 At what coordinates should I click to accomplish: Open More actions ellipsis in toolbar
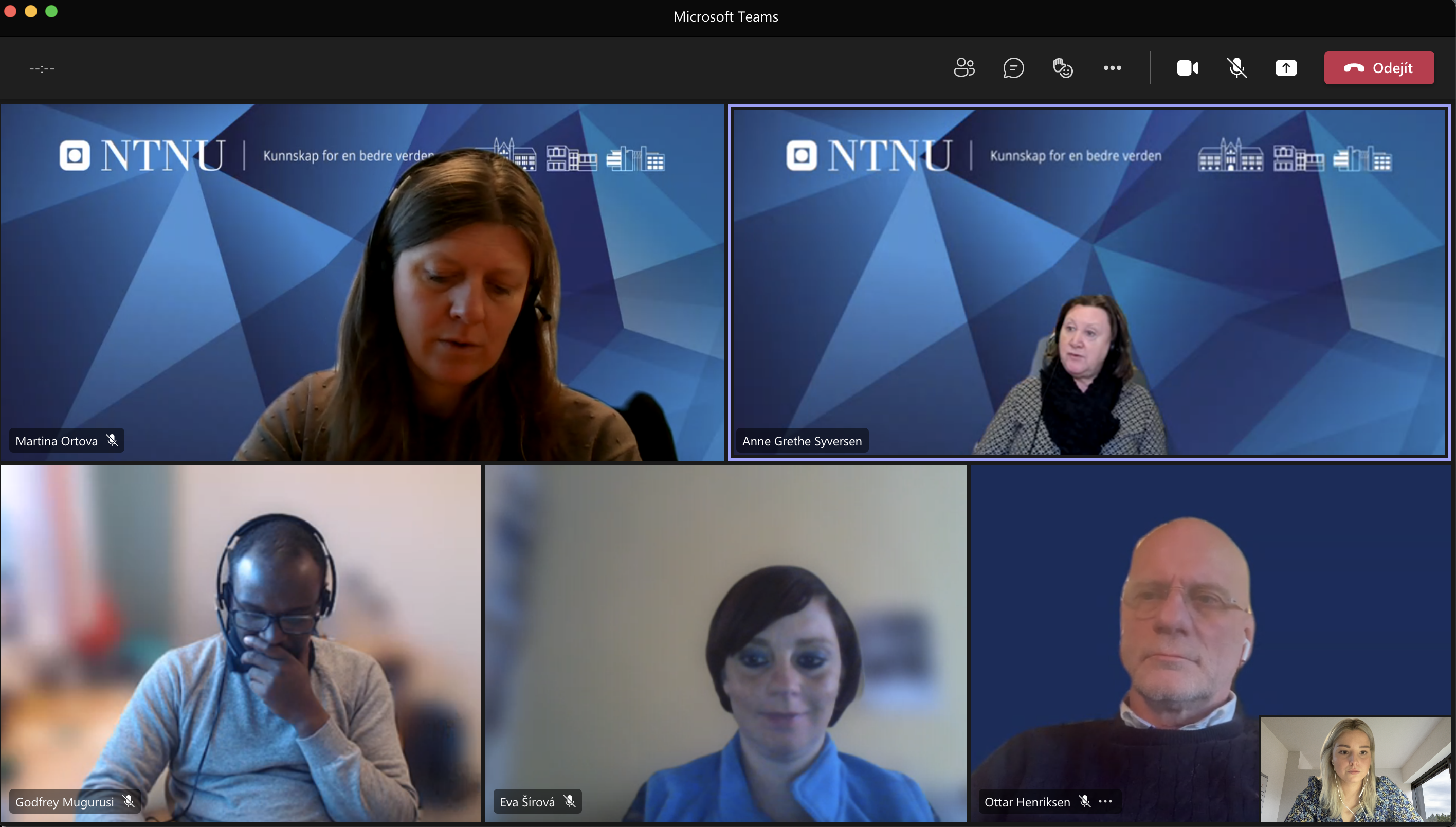[1112, 68]
